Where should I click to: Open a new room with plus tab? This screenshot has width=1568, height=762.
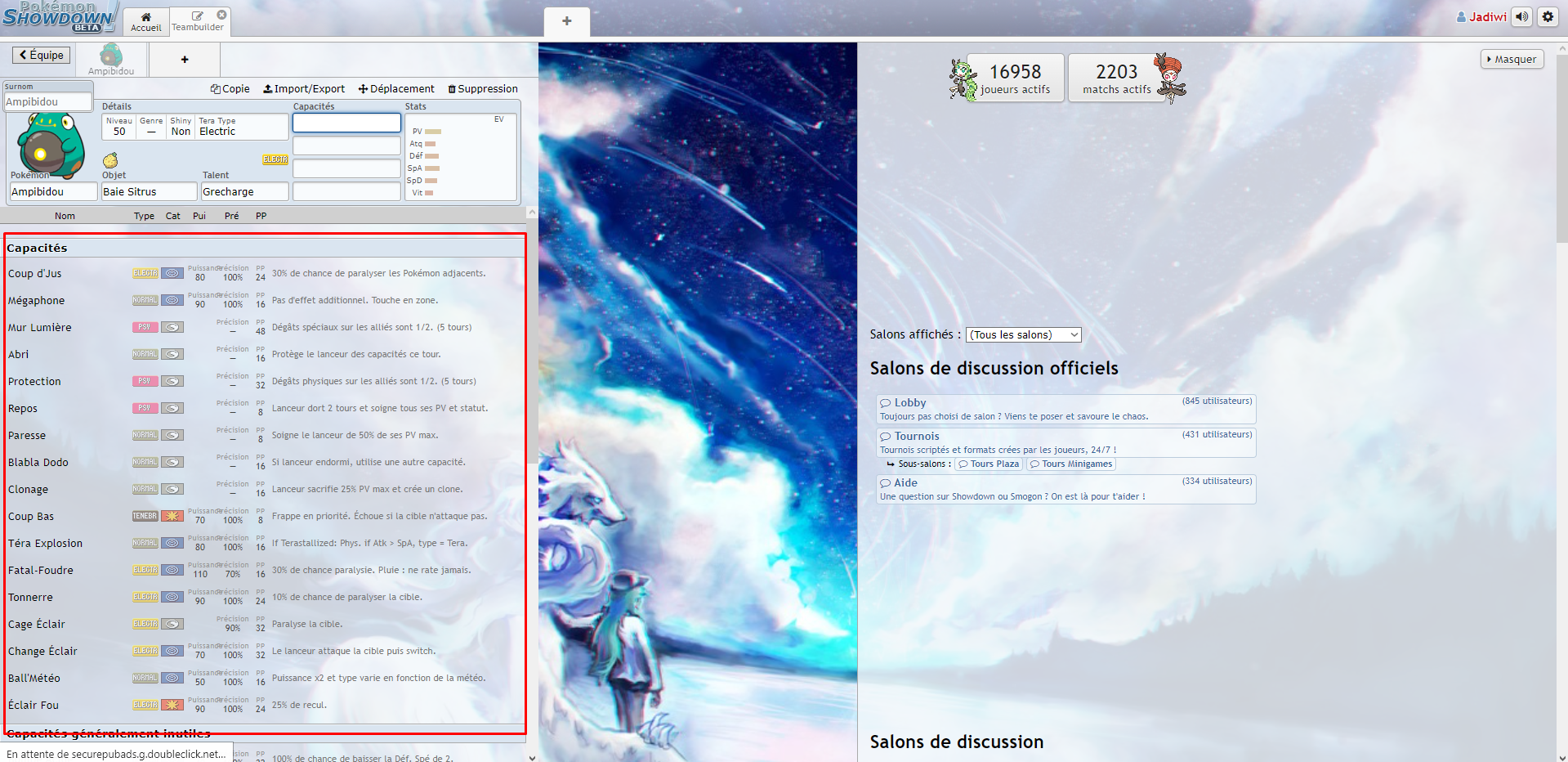point(567,21)
